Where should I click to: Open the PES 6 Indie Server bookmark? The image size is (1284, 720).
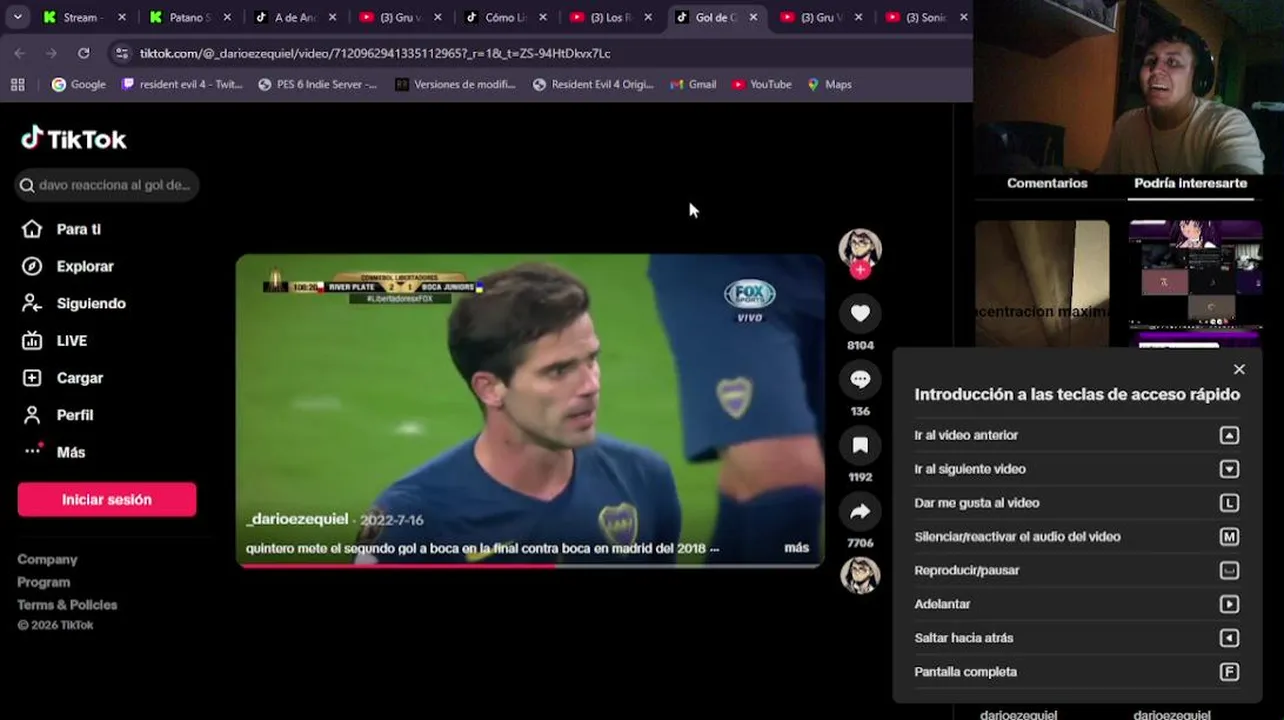[x=317, y=84]
